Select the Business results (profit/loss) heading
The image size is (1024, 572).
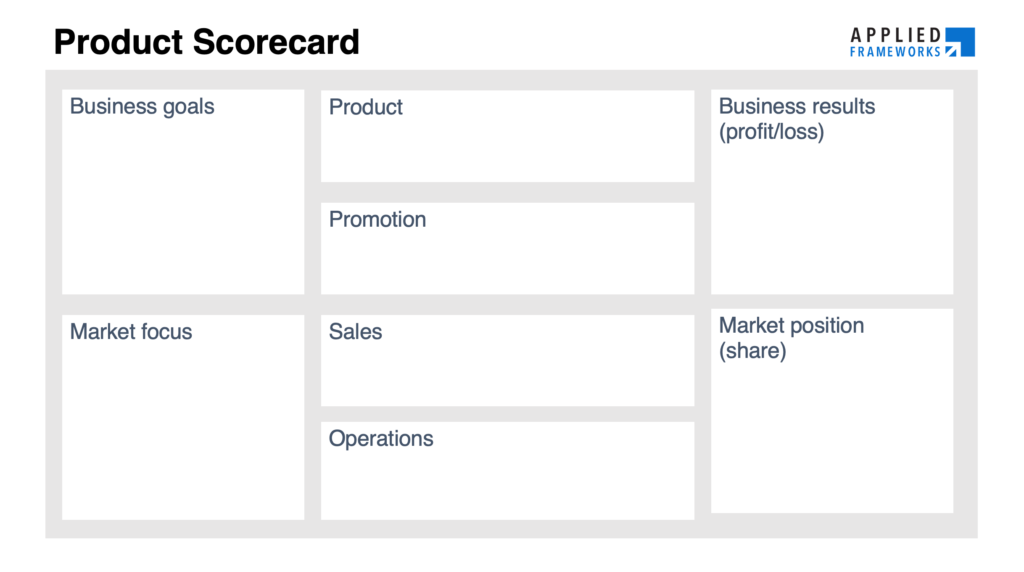click(x=797, y=119)
